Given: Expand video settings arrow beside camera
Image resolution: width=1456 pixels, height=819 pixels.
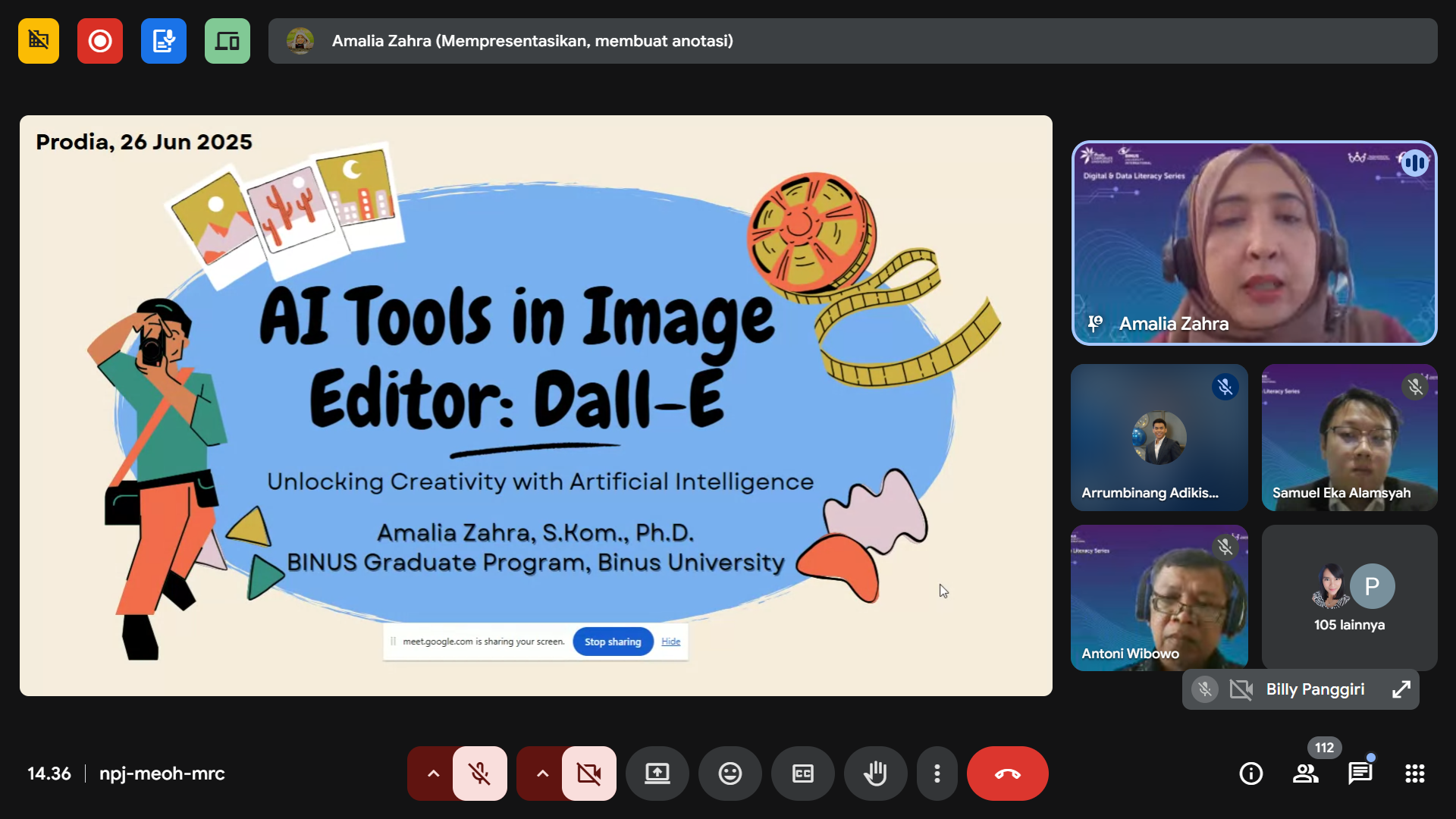Looking at the screenshot, I should click(x=542, y=773).
